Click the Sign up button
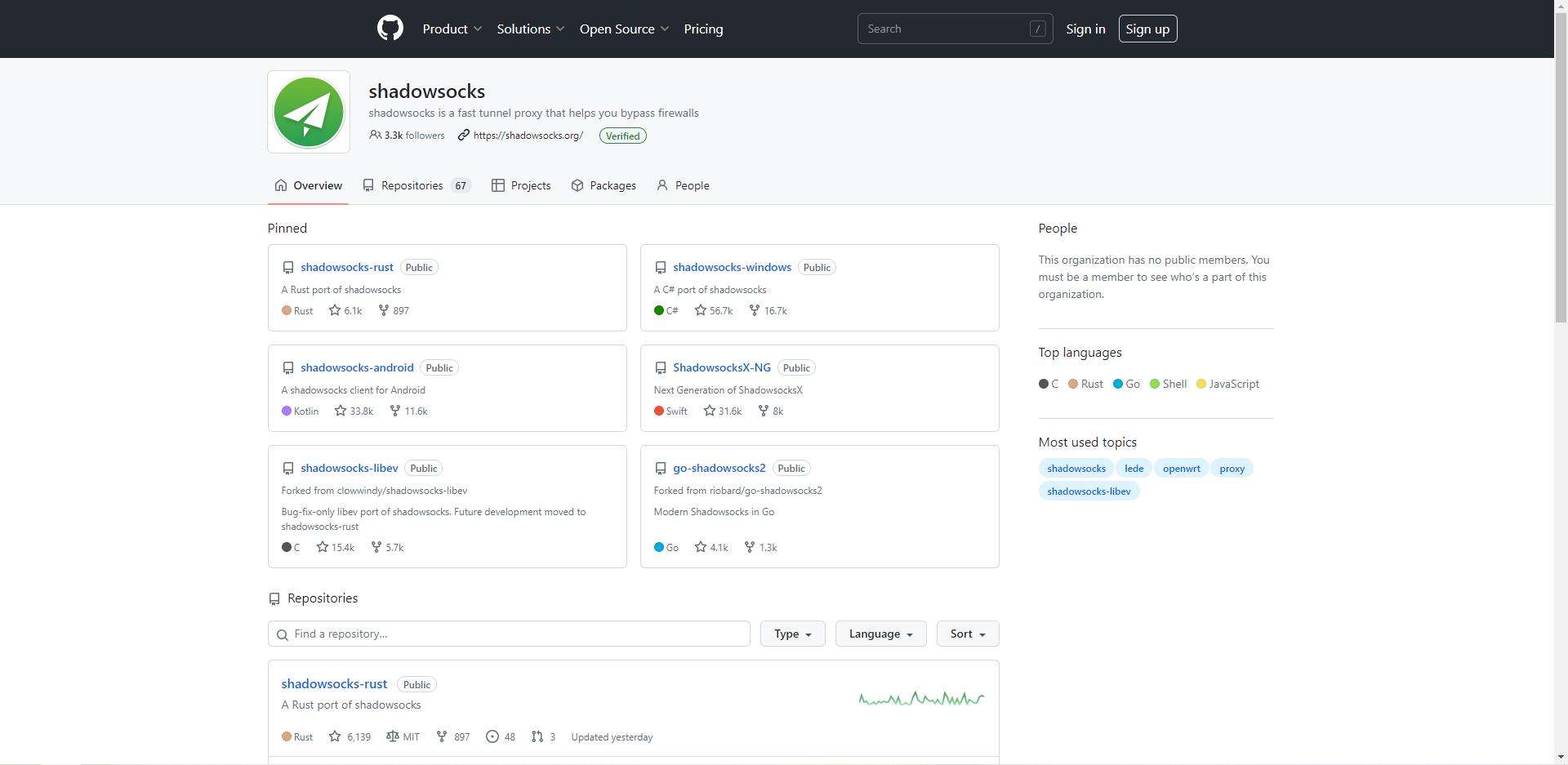 click(1147, 29)
